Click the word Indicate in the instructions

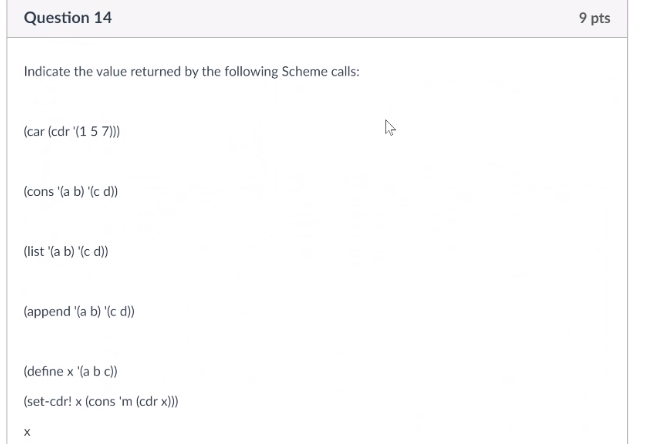[47, 71]
